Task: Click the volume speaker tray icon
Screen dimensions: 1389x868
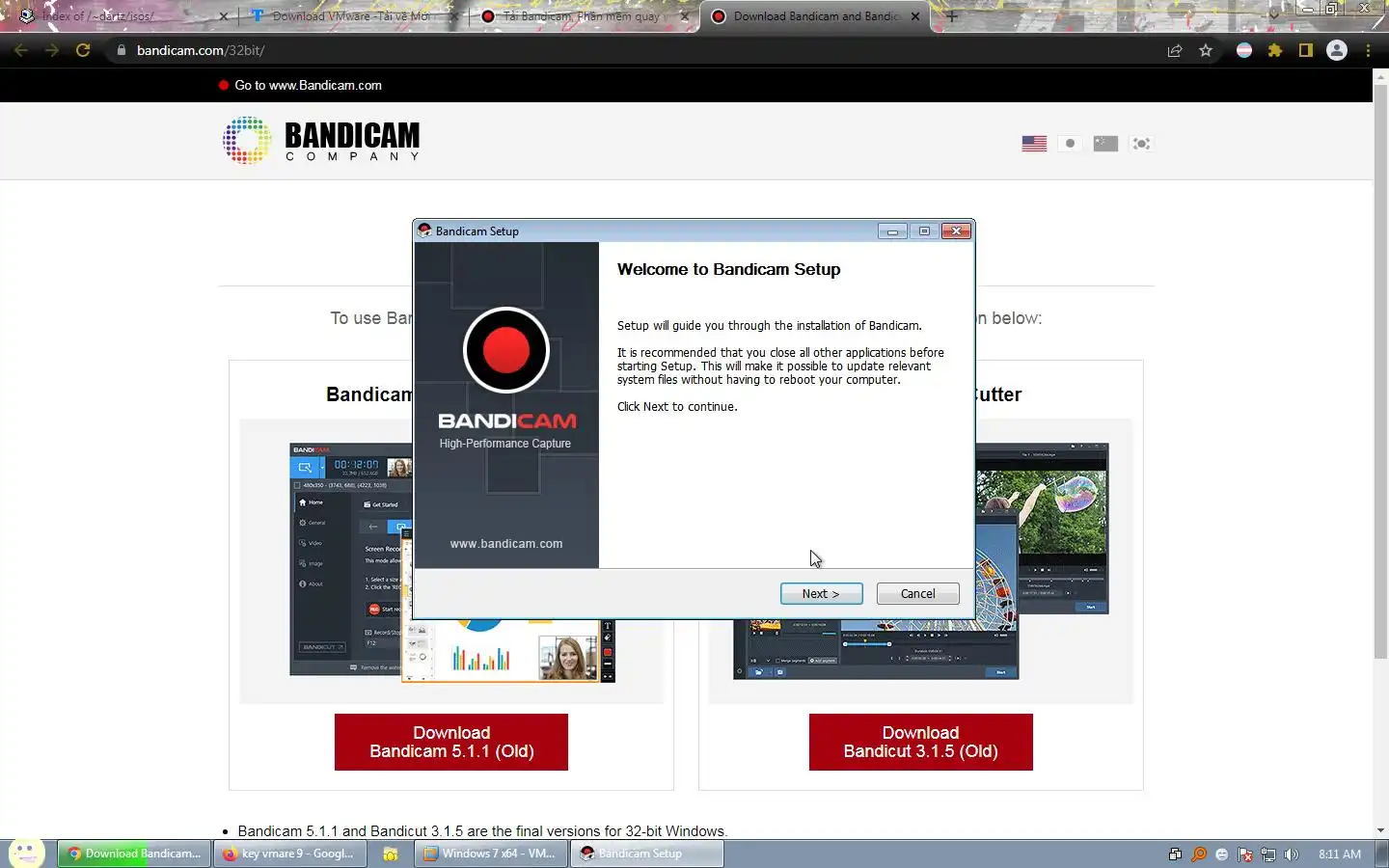Action: (1292, 854)
